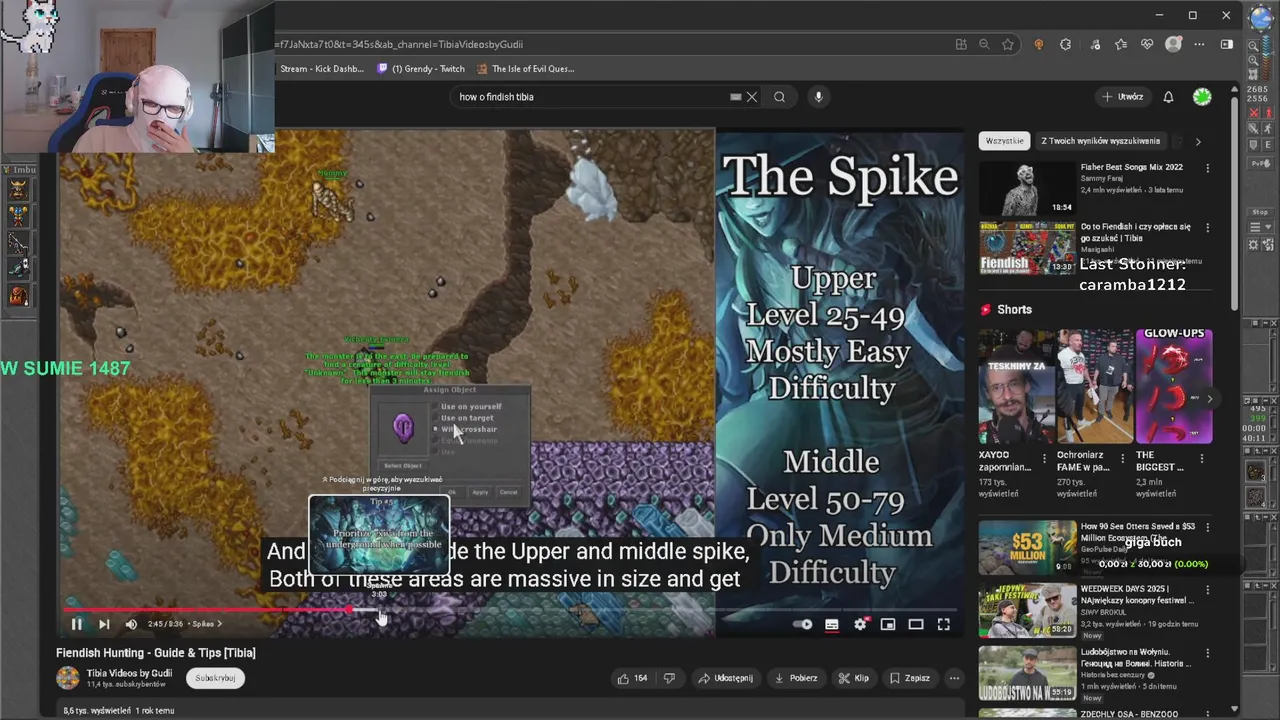Screen dimensions: 1280x720
Task: Expand the Spikes chapter label
Action: pyautogui.click(x=207, y=624)
